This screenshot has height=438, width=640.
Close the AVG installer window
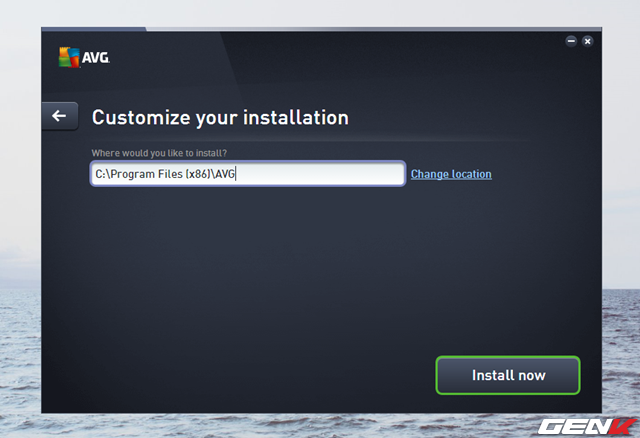coord(587,41)
